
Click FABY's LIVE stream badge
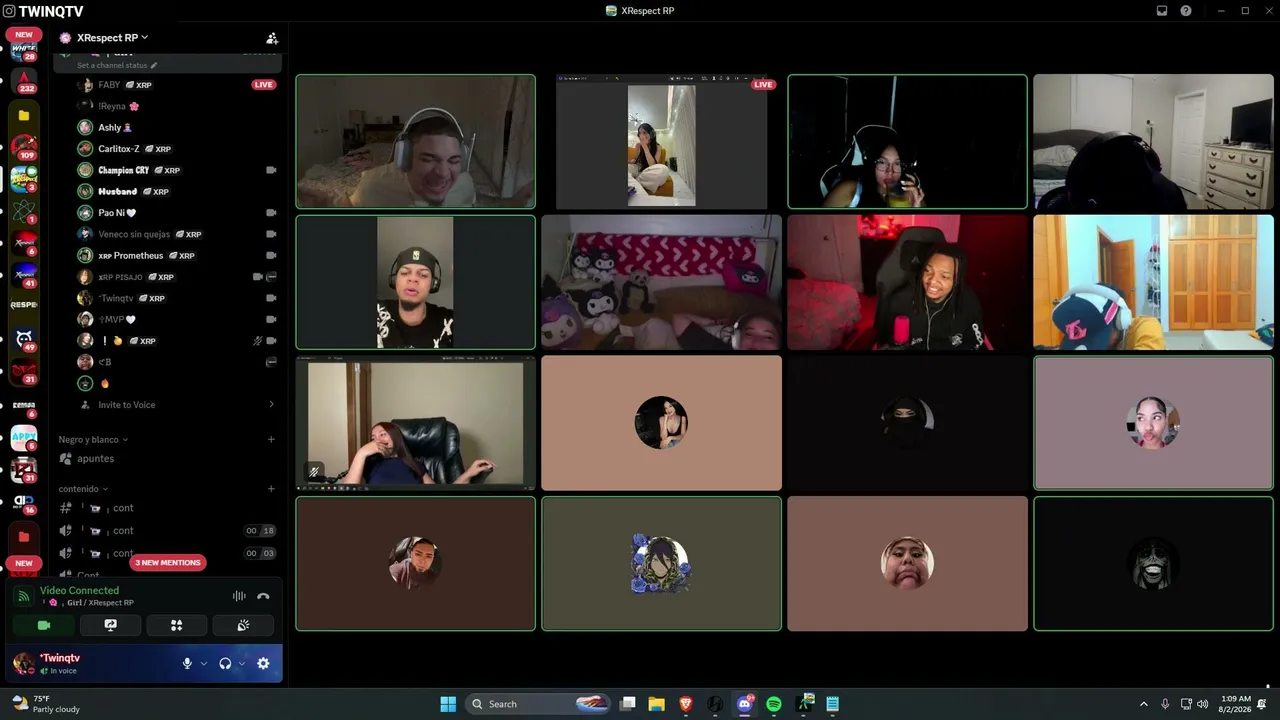coord(264,85)
